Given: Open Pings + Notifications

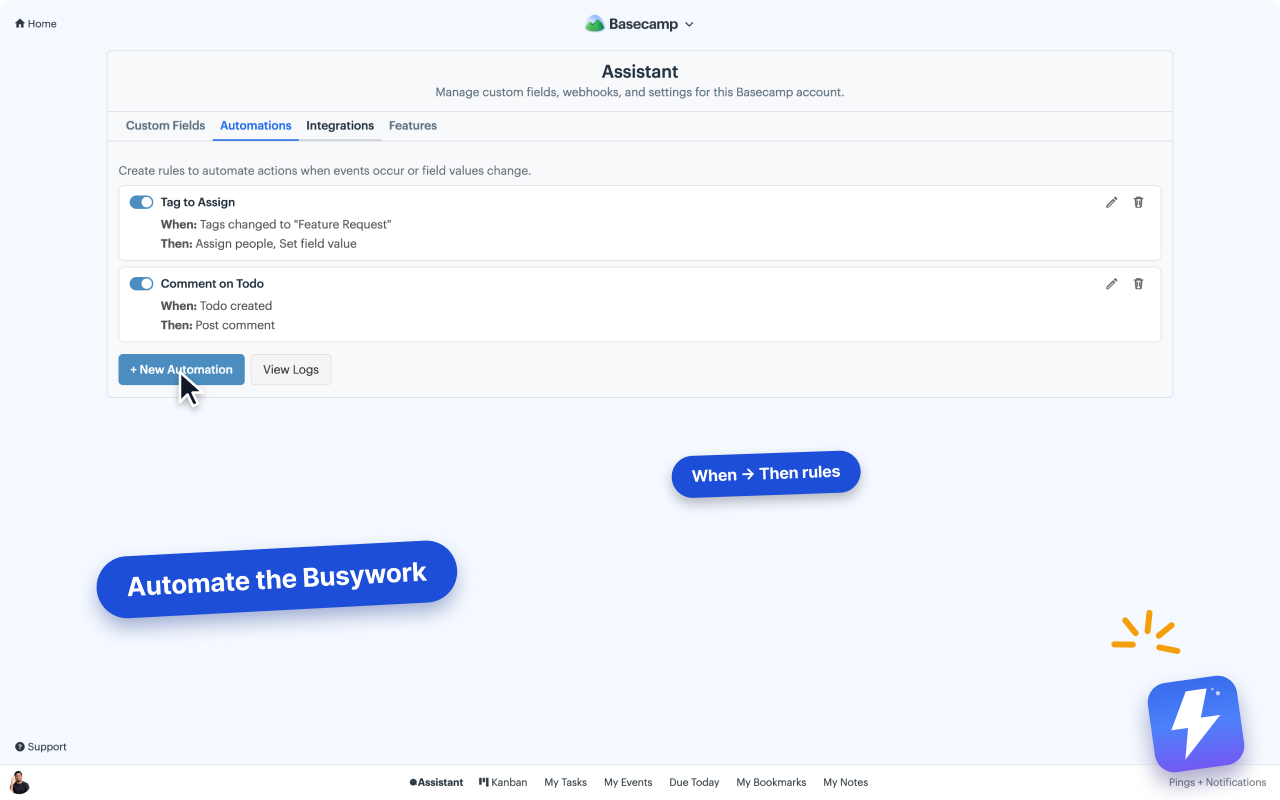Looking at the screenshot, I should pos(1217,782).
